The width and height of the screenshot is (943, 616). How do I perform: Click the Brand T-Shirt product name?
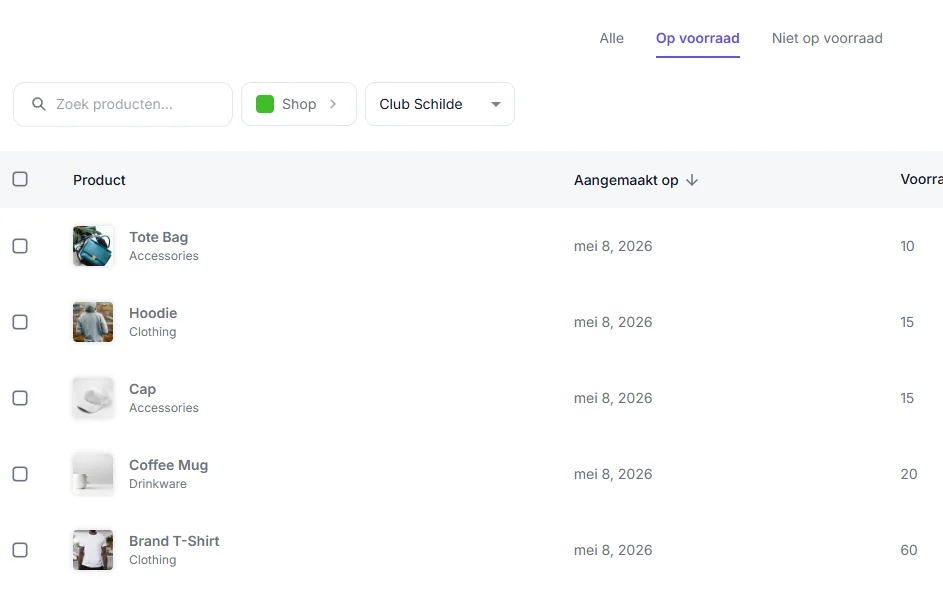tap(174, 541)
